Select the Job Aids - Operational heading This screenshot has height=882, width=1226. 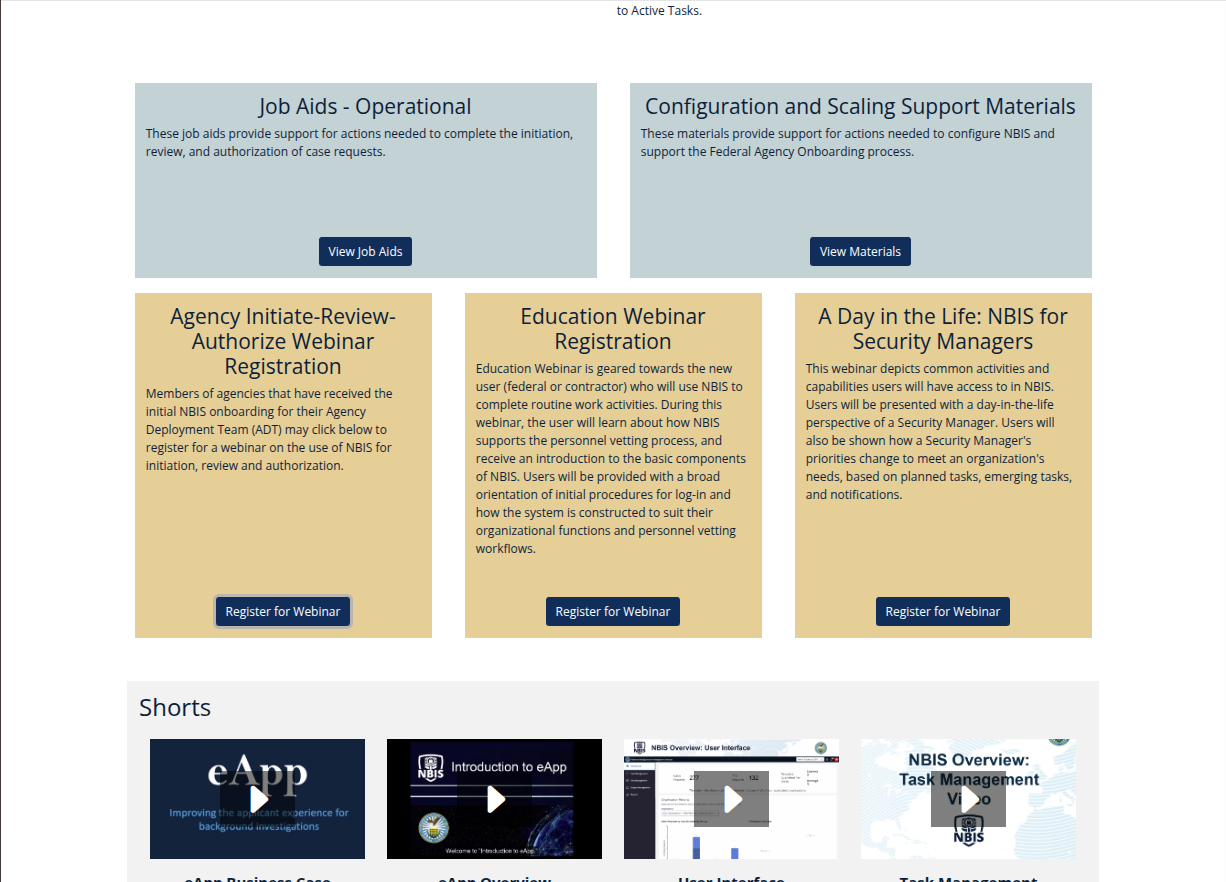(365, 106)
